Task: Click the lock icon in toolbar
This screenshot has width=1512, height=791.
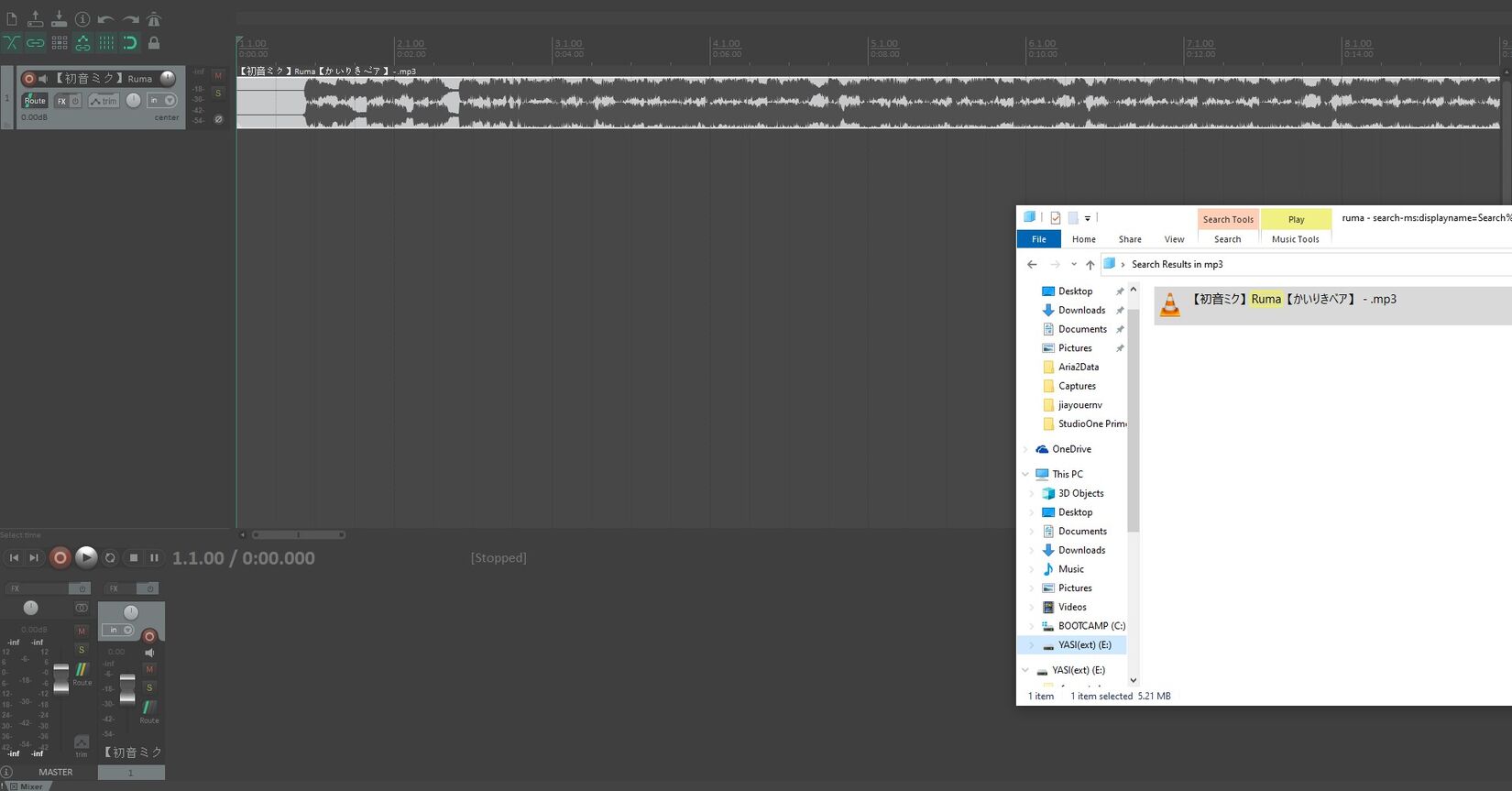Action: pos(154,42)
